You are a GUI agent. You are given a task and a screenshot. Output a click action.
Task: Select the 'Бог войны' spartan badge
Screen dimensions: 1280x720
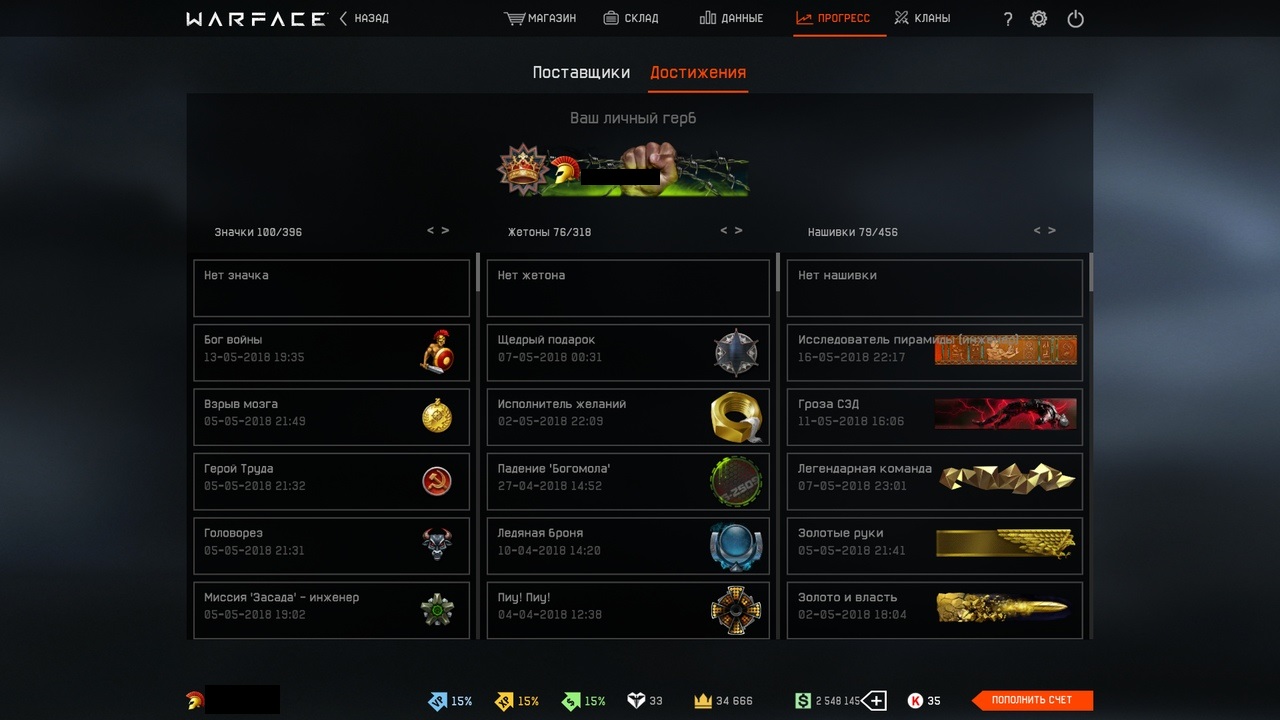(331, 353)
